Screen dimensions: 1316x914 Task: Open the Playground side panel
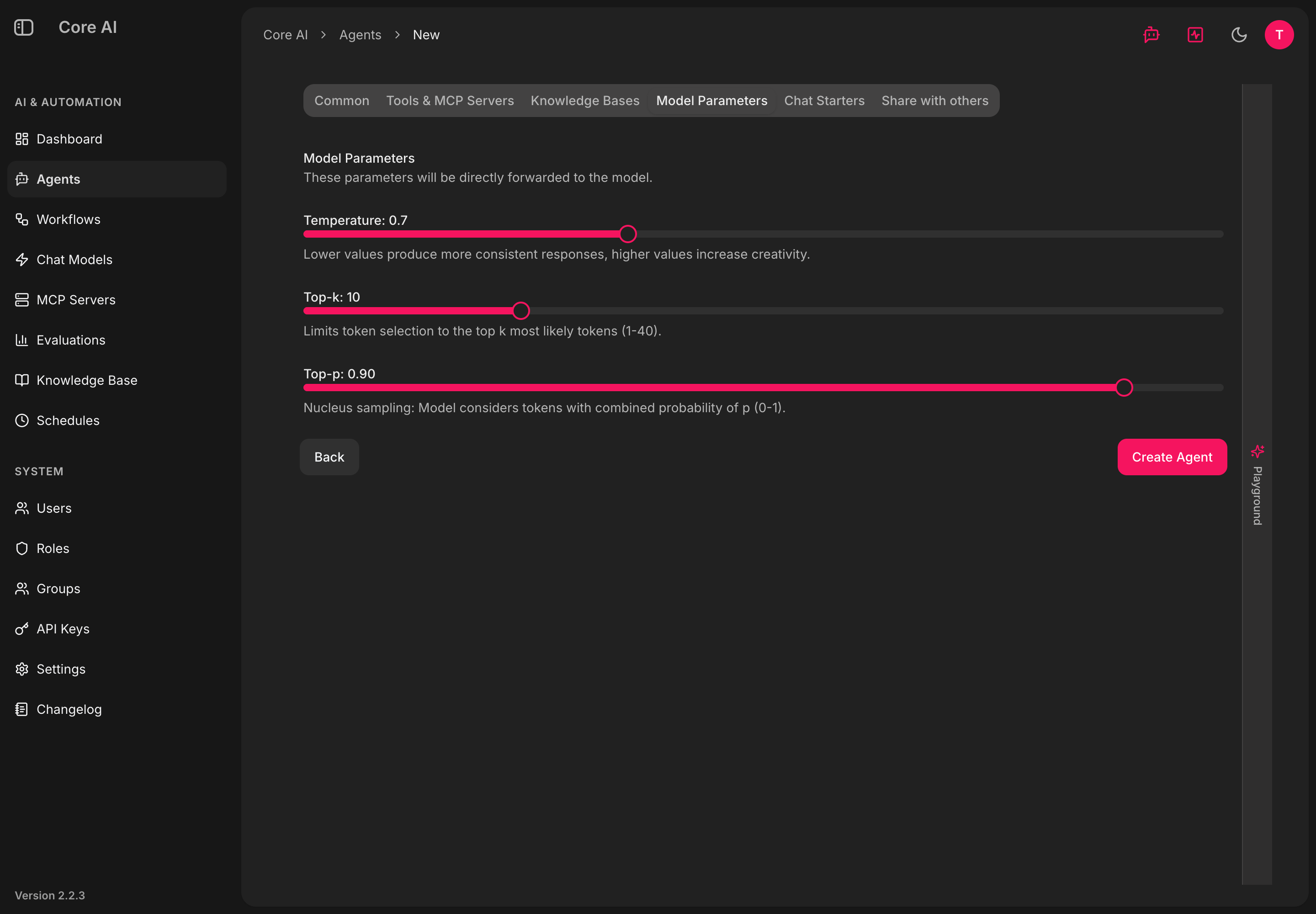(x=1257, y=484)
